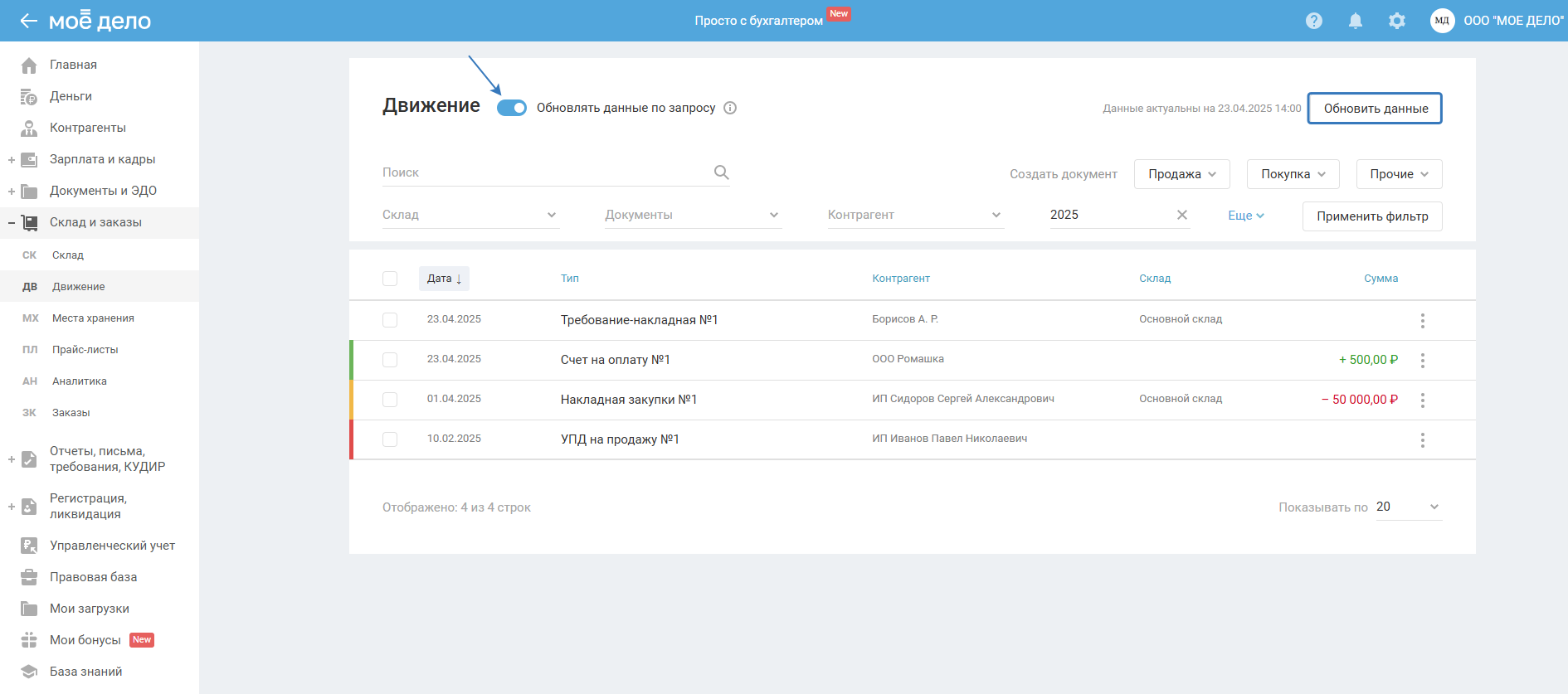
Task: Check the Накладная закупки №1 row checkbox
Action: tap(390, 400)
